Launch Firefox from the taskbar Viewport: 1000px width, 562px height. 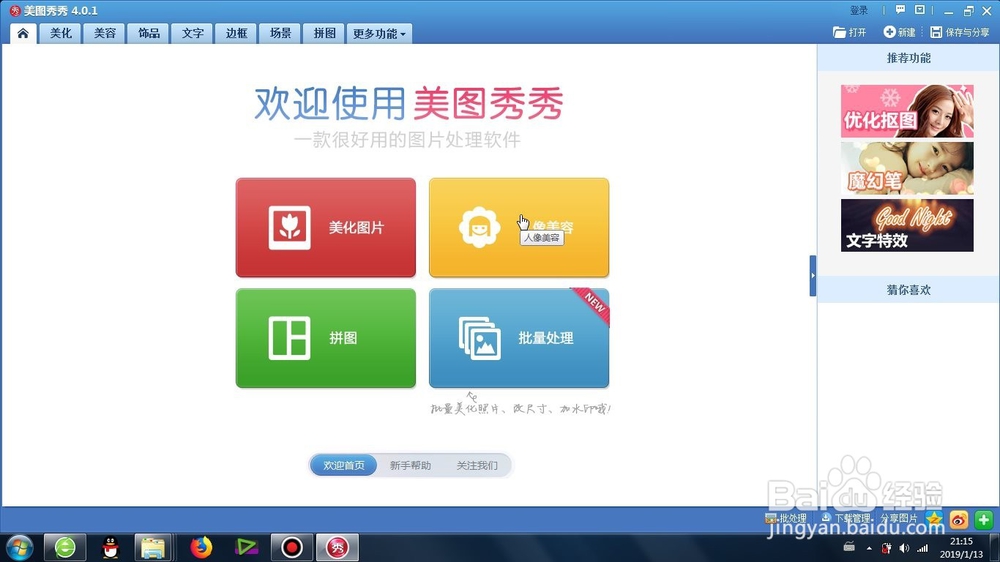[x=201, y=547]
